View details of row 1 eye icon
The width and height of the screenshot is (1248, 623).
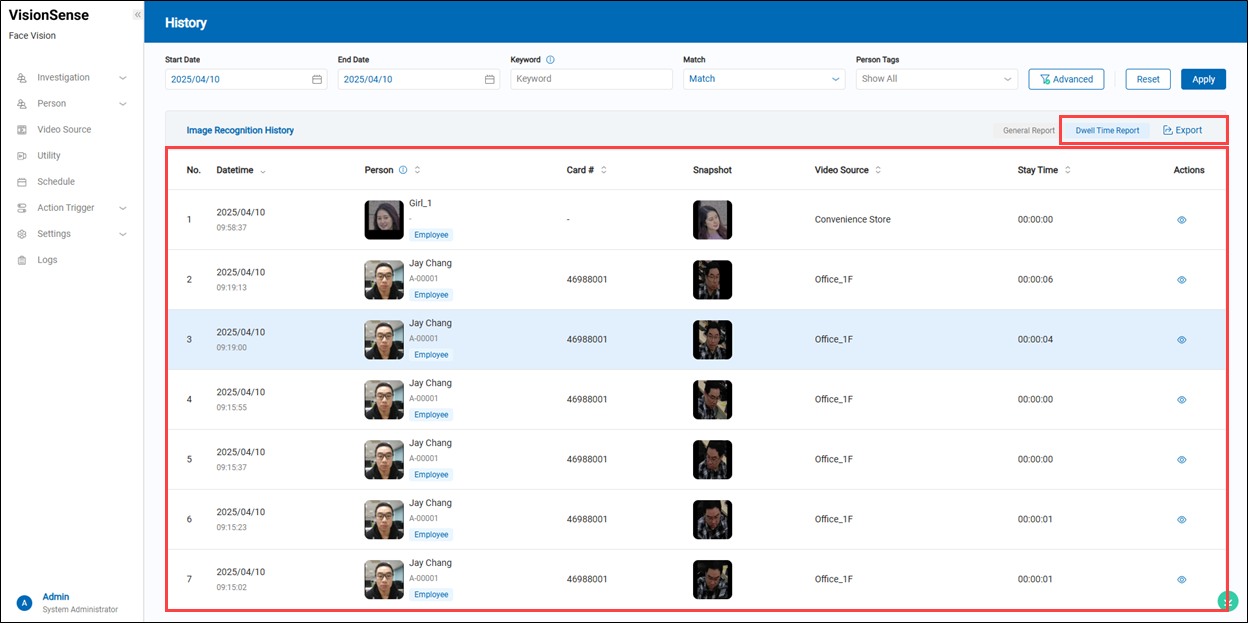coord(1181,220)
